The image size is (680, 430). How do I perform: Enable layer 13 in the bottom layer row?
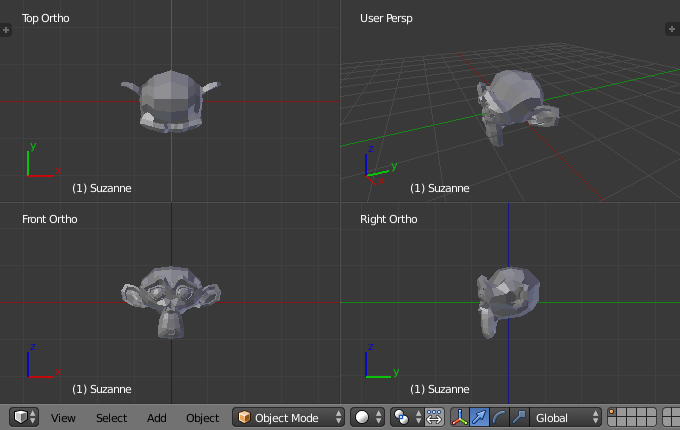[632, 422]
